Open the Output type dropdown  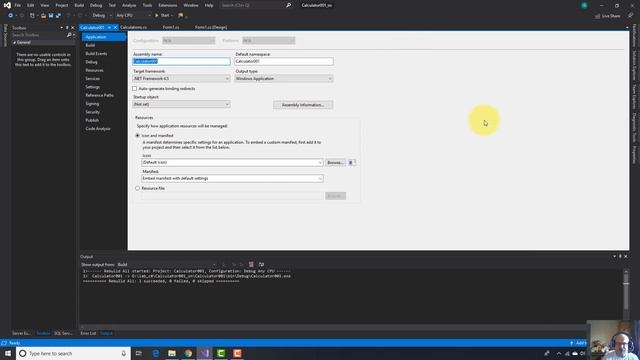point(284,79)
